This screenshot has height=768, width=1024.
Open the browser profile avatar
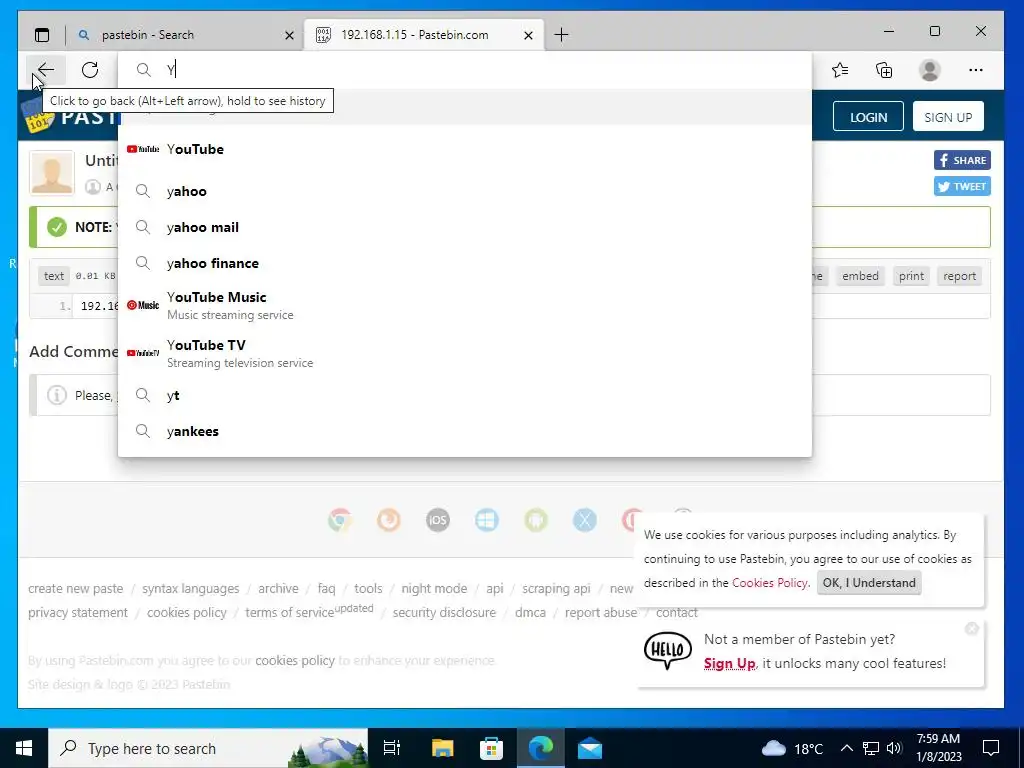click(929, 70)
